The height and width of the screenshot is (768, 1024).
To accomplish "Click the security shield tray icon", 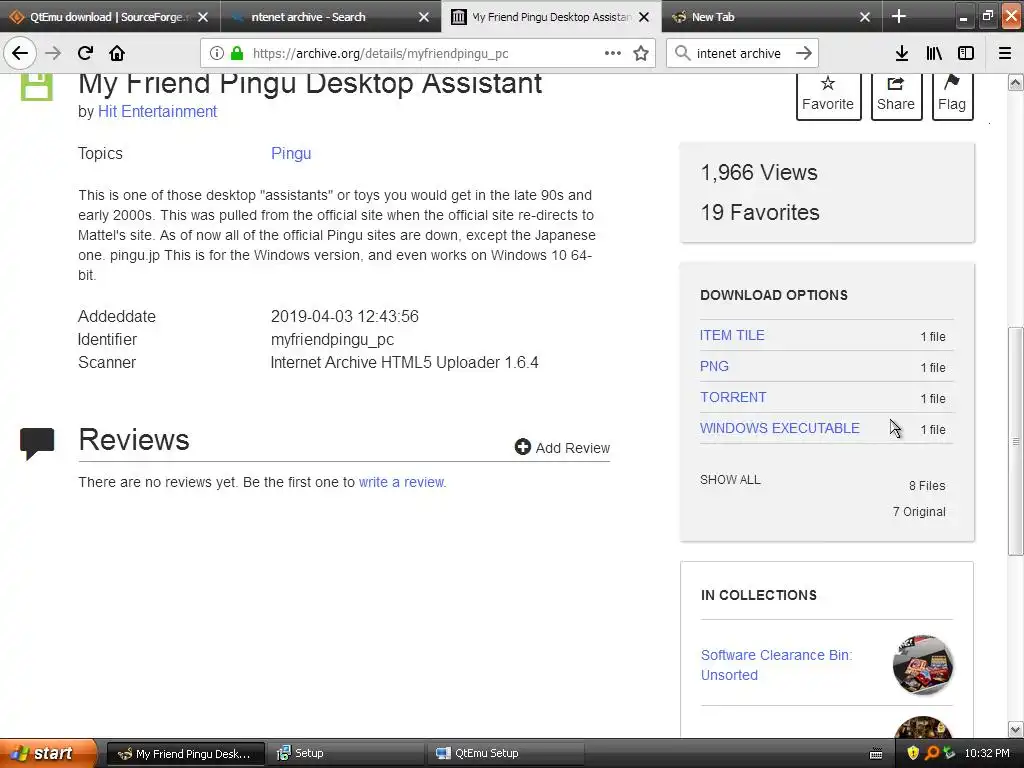I will pos(913,754).
